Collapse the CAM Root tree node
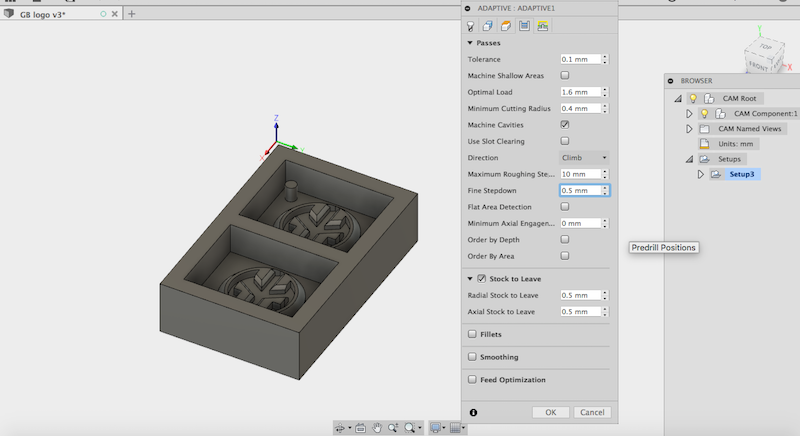The image size is (800, 436). point(678,98)
